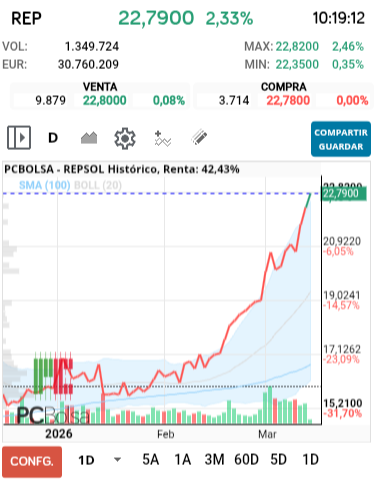Open the add indicator icon
Viewport: 384px width, 483px height.
[x=163, y=139]
